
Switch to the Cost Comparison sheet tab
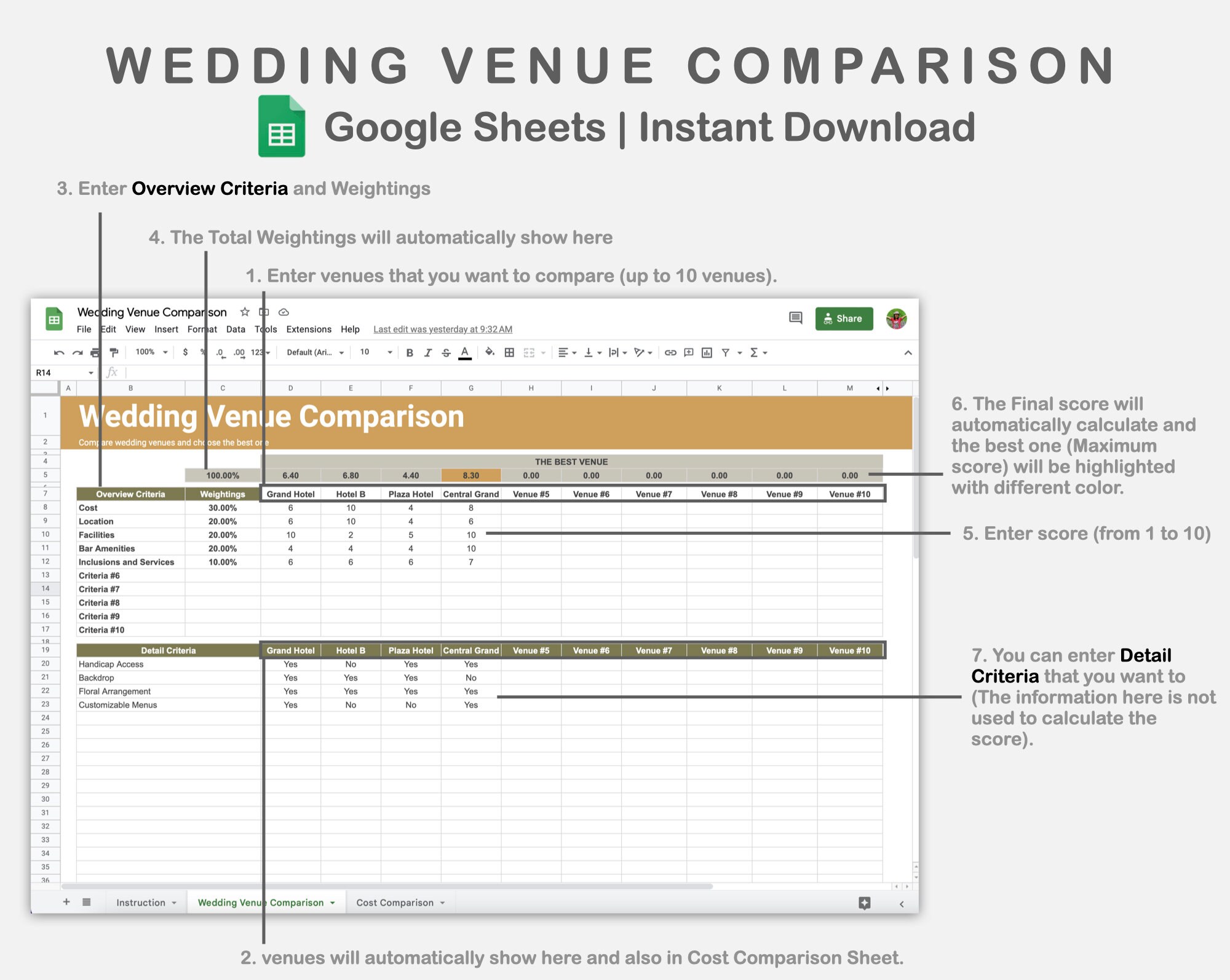[x=395, y=902]
